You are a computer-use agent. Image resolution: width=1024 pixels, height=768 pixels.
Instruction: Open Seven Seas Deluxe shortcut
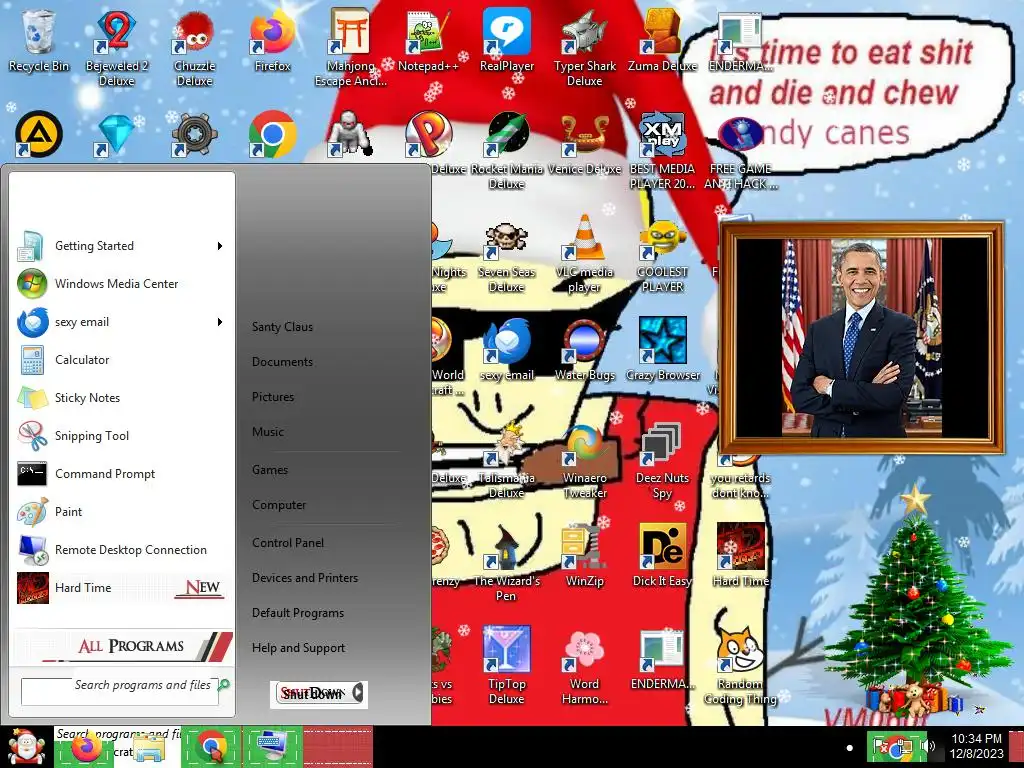pyautogui.click(x=507, y=253)
